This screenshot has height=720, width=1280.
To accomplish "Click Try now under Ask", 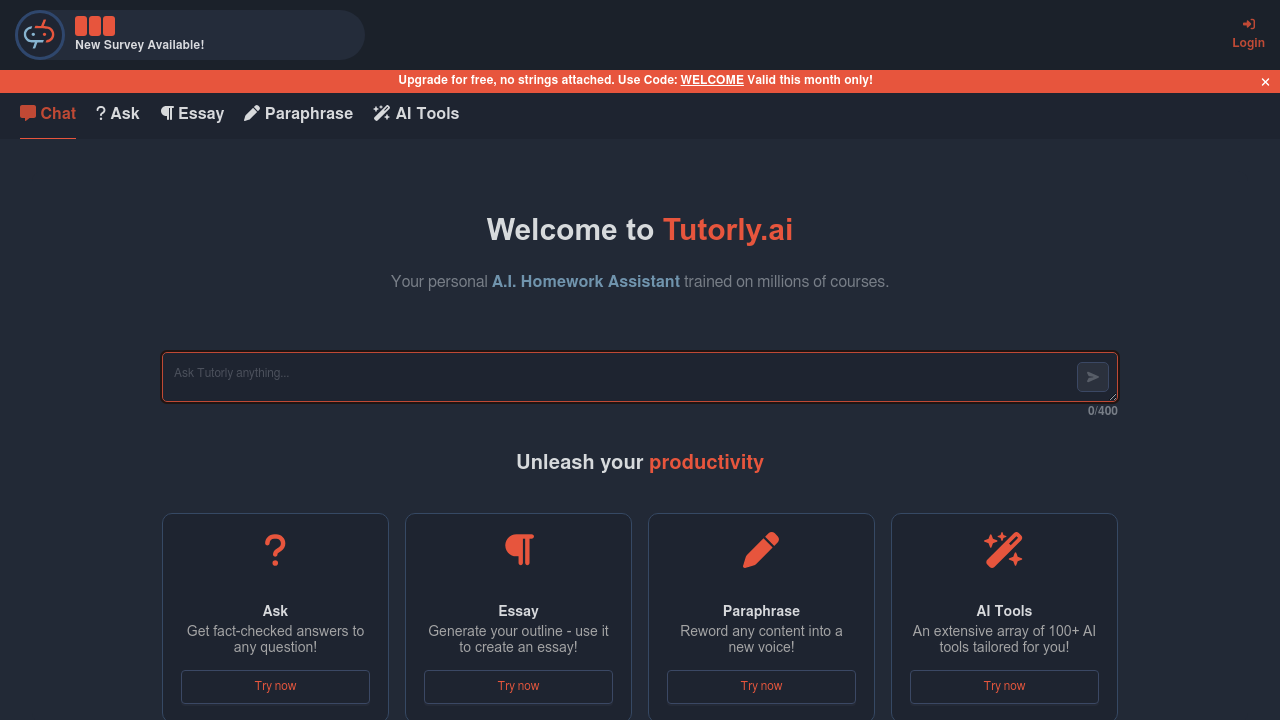I will click(275, 687).
